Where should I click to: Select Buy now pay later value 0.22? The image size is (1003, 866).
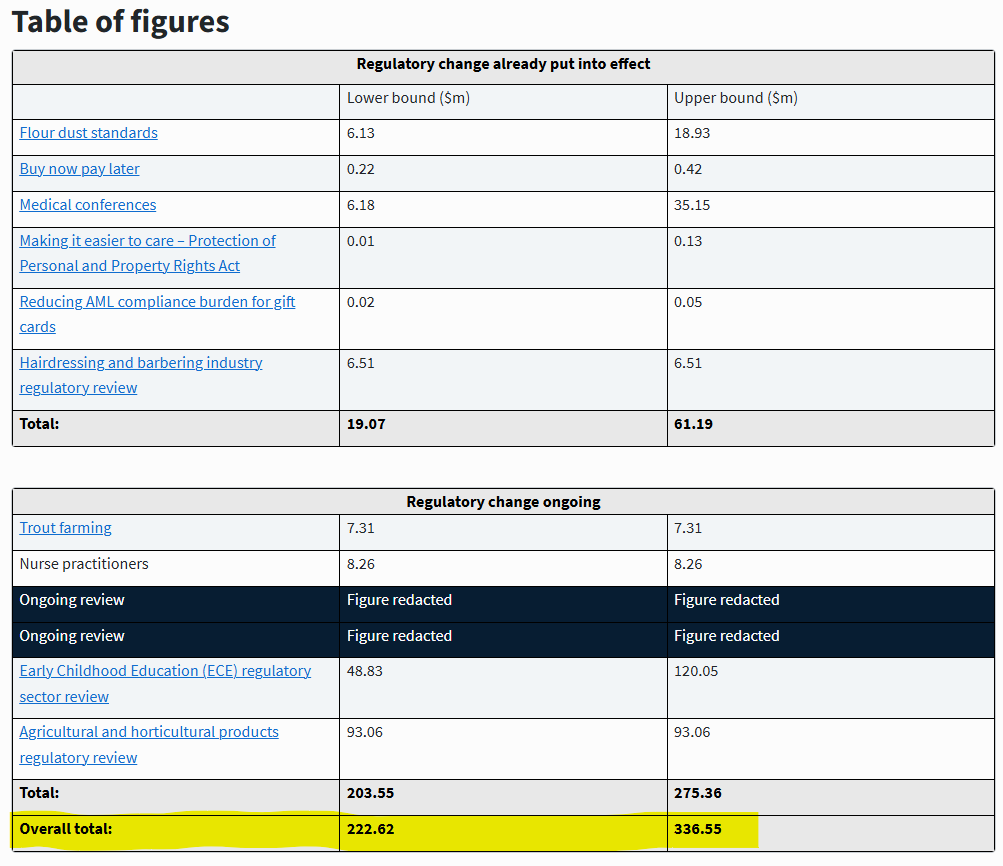point(361,169)
